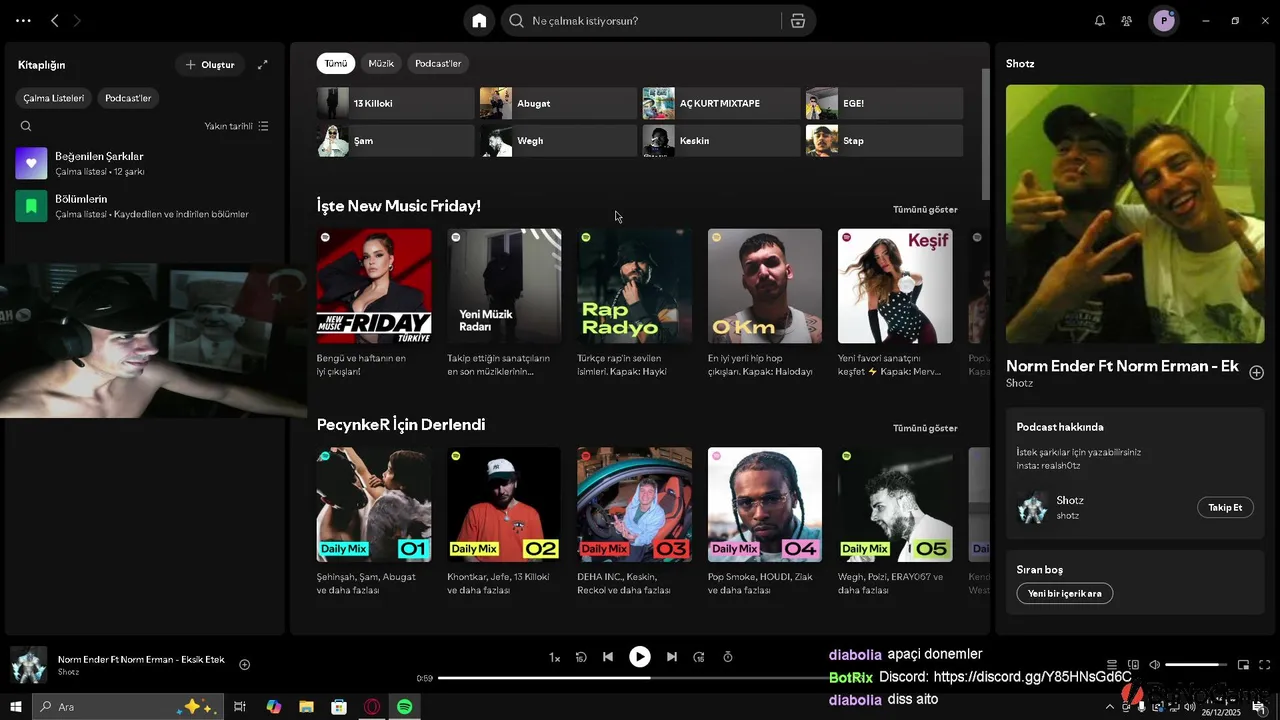
Task: Open Wegh shortcut
Action: pyautogui.click(x=558, y=141)
